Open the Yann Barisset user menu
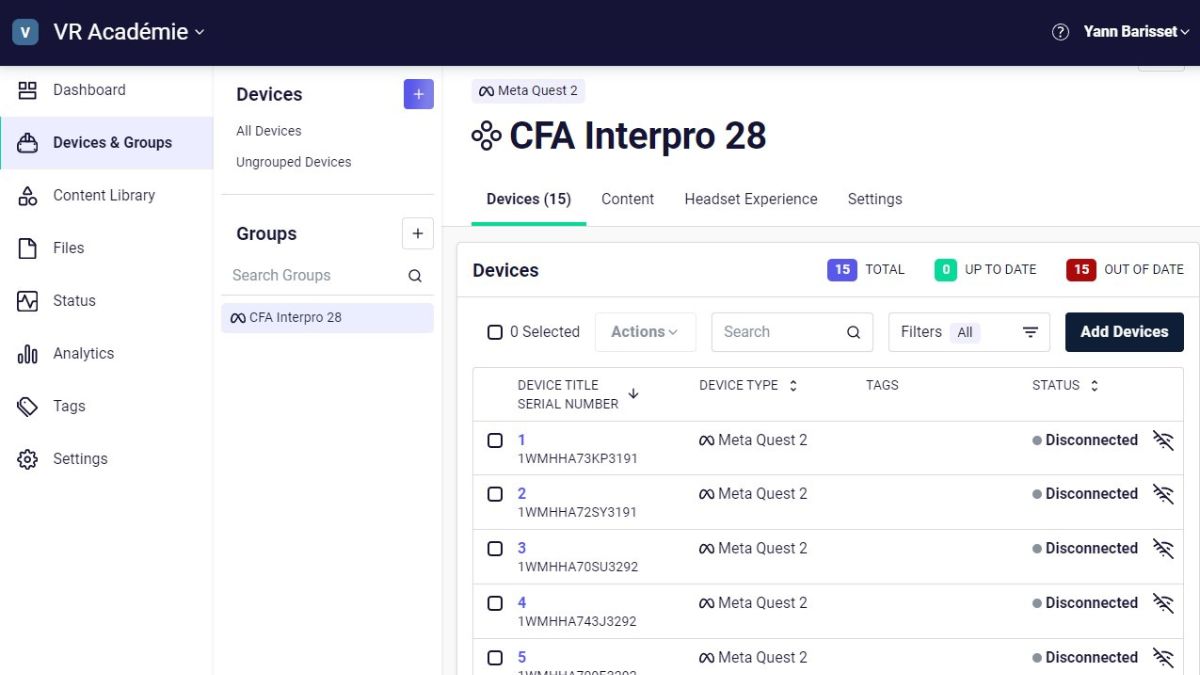 click(1136, 32)
